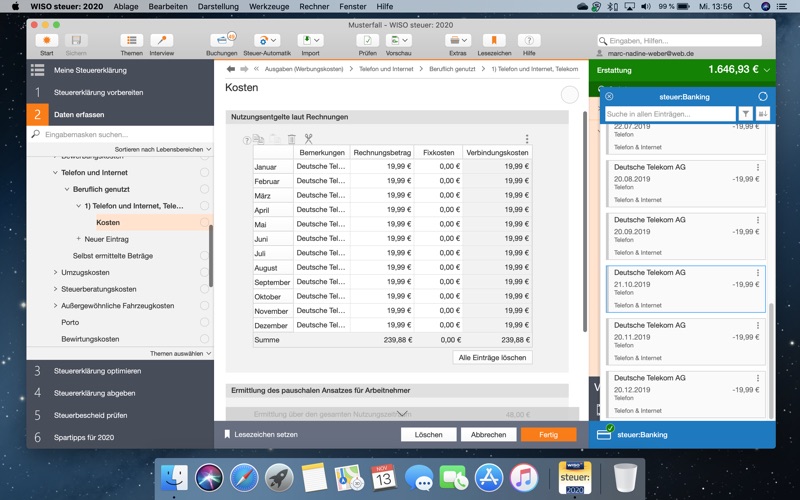This screenshot has width=800, height=500.
Task: Toggle status circle beside Steuerberatungskosten
Action: point(205,289)
